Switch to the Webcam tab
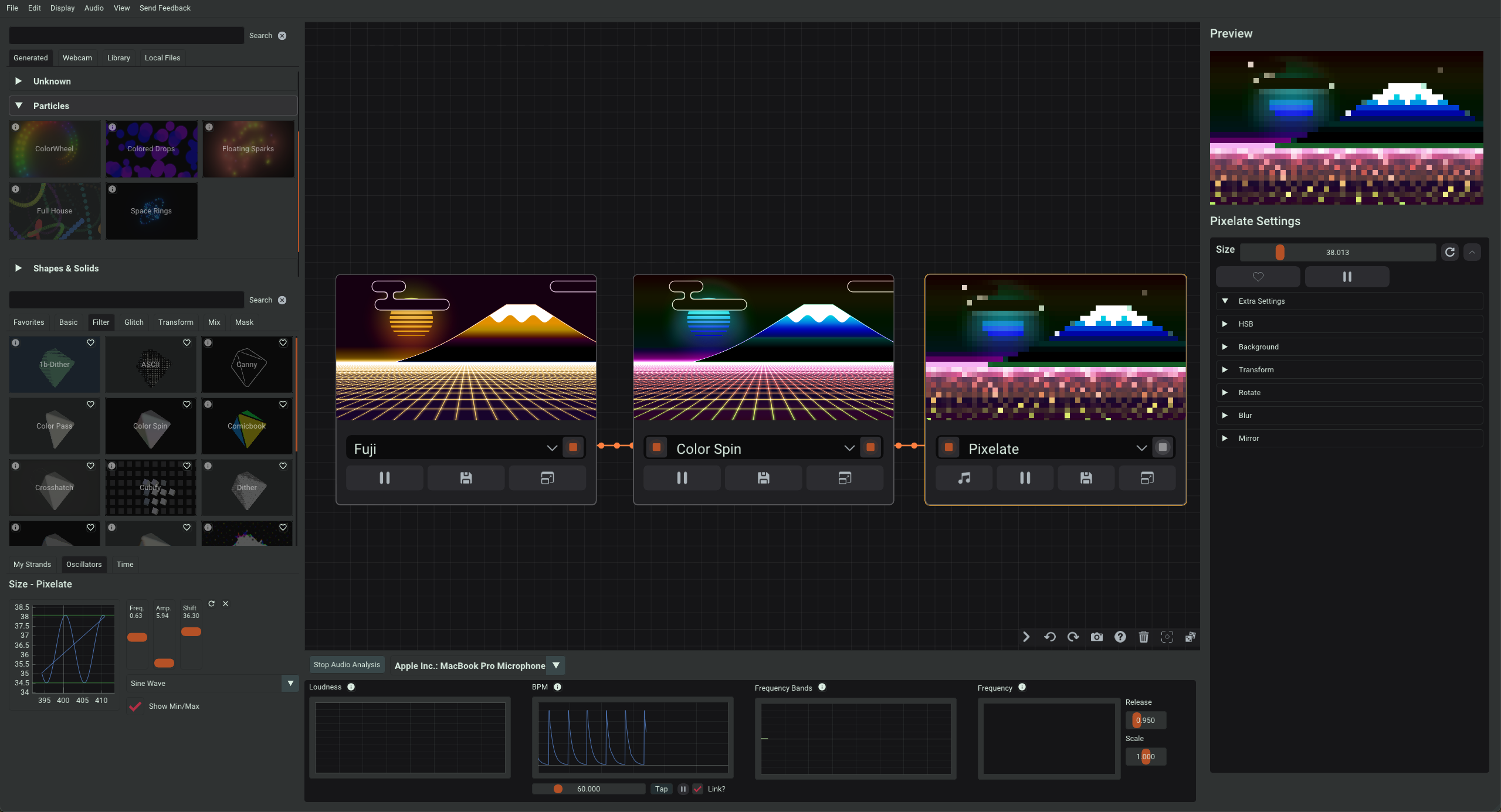 77,57
